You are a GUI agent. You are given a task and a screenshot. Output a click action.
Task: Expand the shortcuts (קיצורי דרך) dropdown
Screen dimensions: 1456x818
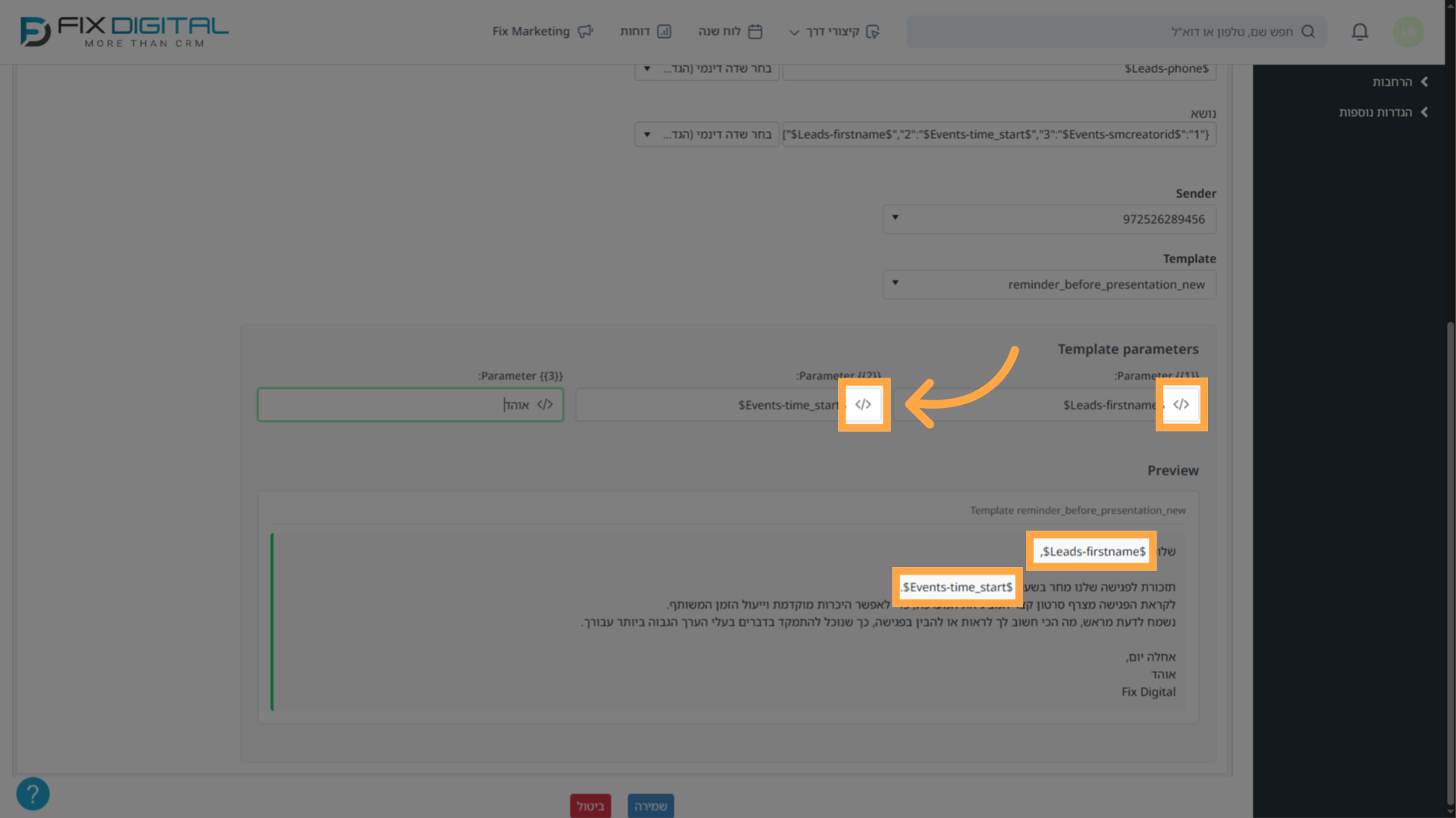833,31
